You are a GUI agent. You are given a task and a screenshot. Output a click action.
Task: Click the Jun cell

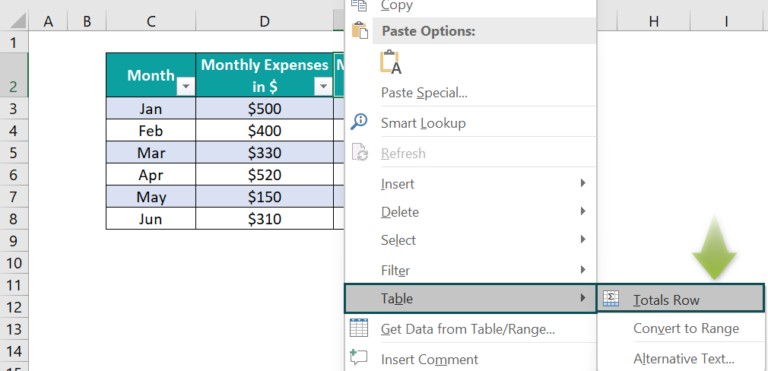click(x=151, y=219)
